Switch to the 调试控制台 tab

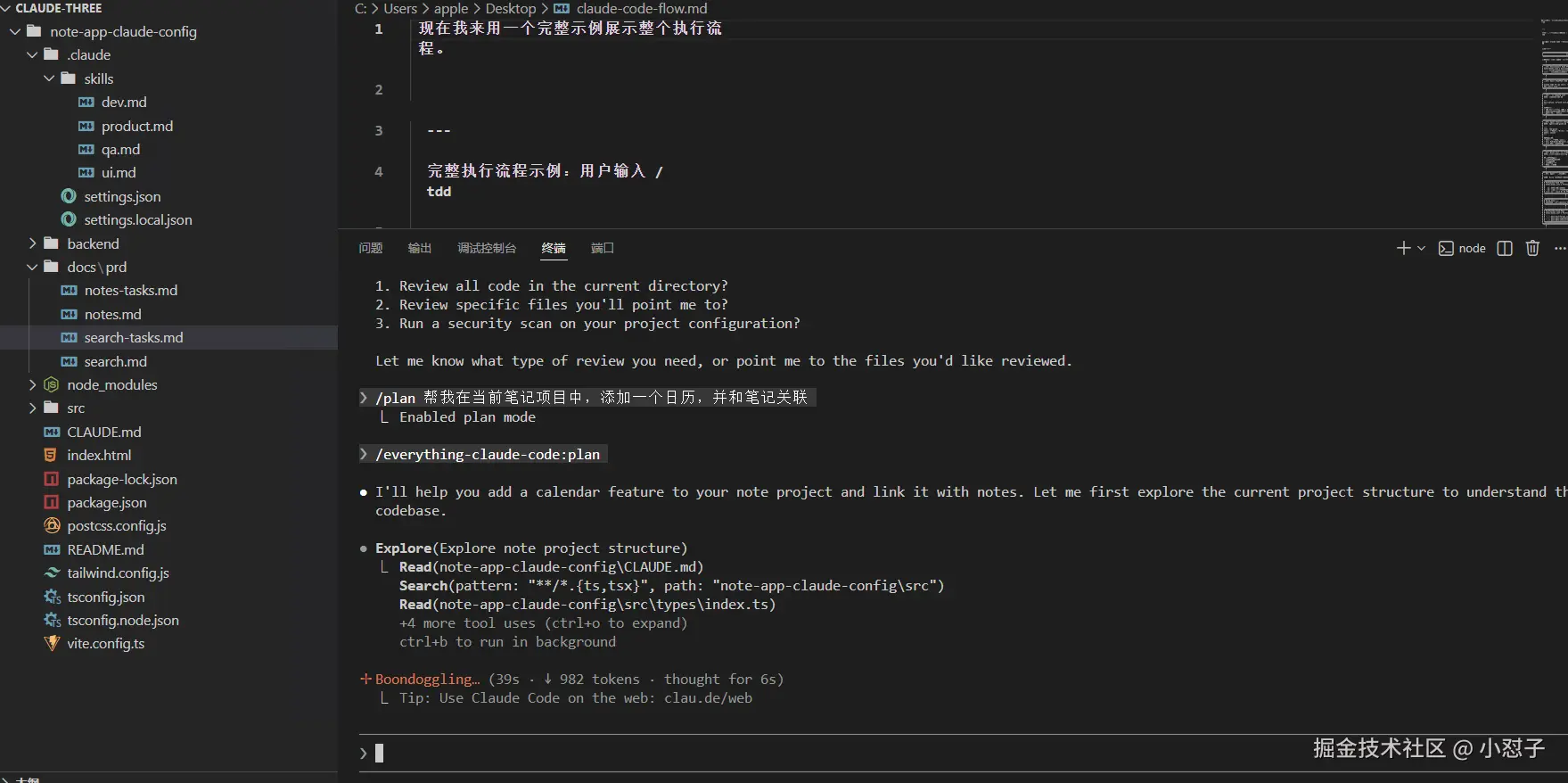pyautogui.click(x=487, y=248)
